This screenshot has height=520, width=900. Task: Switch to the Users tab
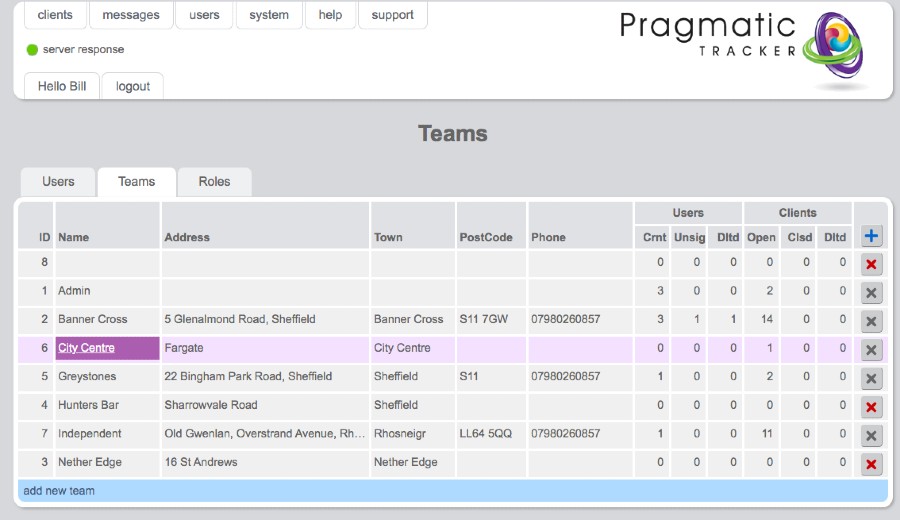point(58,182)
